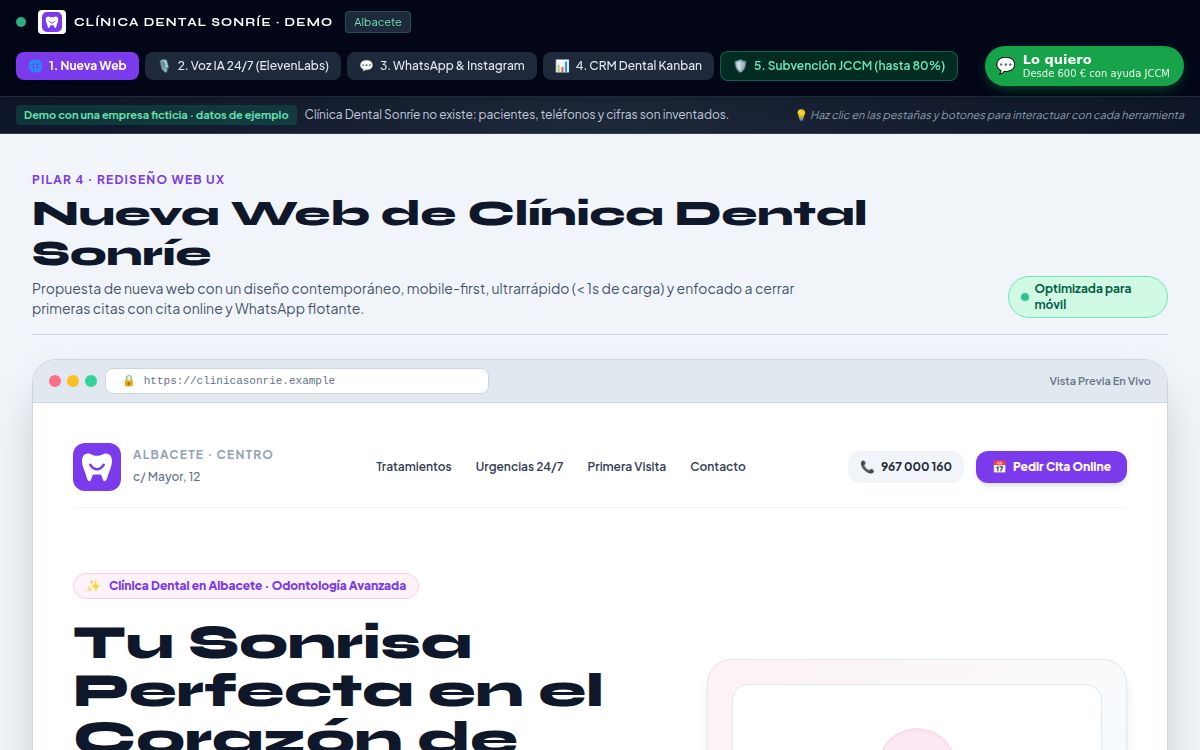Click the ALBACETE · CENTRO address text

pyautogui.click(x=203, y=455)
